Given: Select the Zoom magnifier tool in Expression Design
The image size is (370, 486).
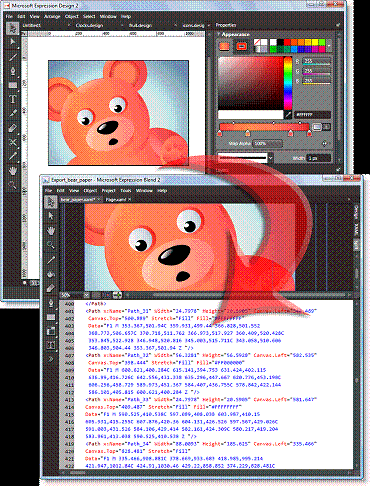Looking at the screenshot, I should pos(13,184).
